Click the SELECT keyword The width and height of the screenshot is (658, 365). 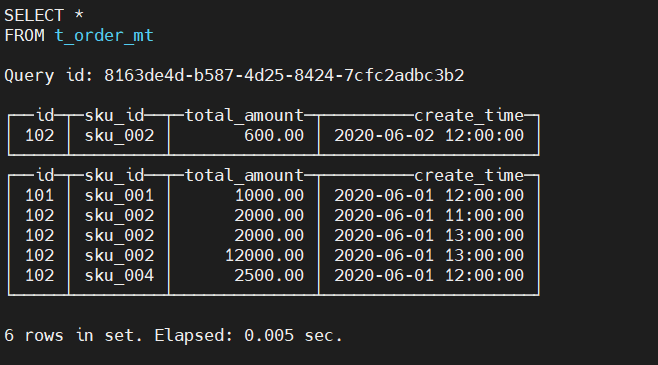point(34,16)
